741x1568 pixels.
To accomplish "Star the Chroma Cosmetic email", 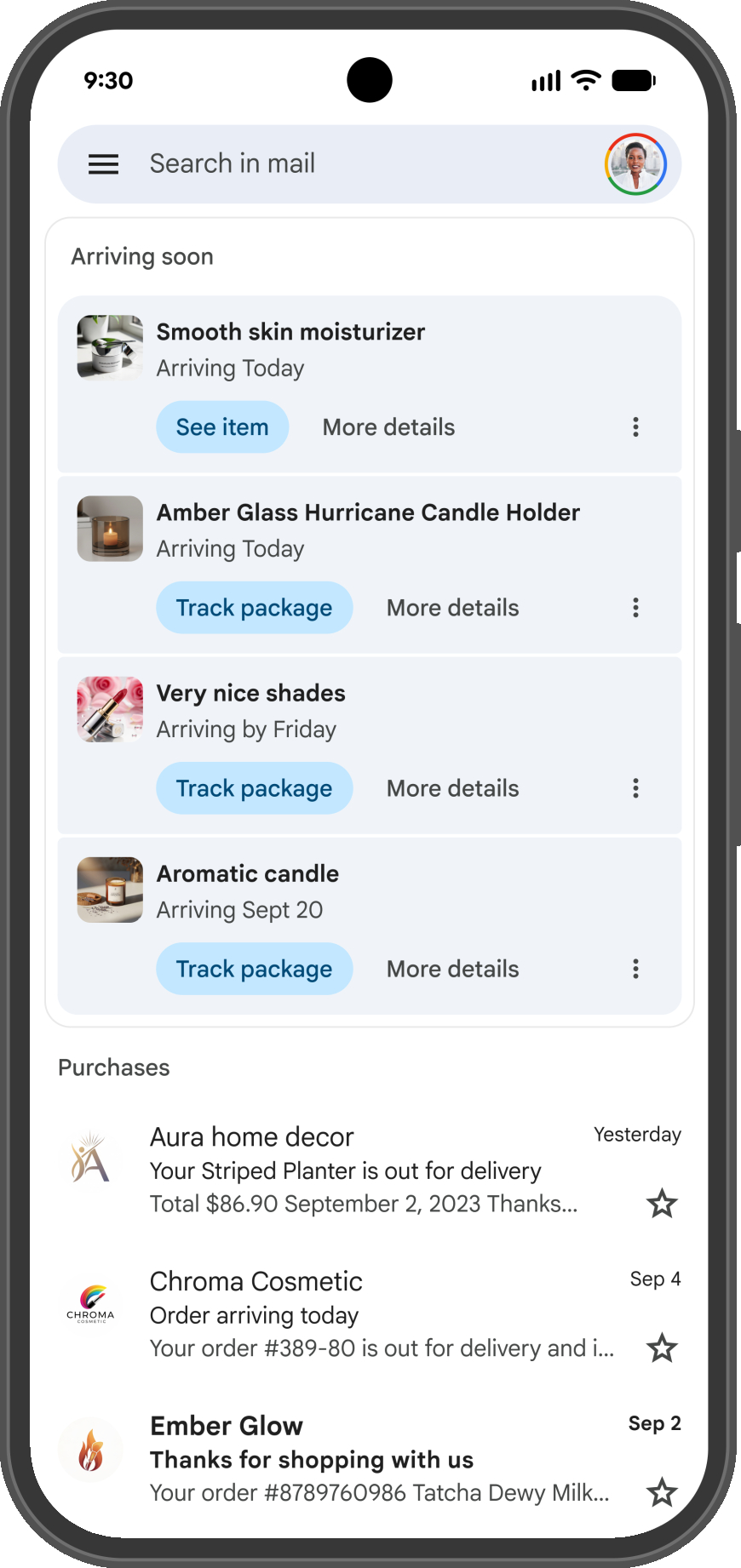I will (662, 1348).
